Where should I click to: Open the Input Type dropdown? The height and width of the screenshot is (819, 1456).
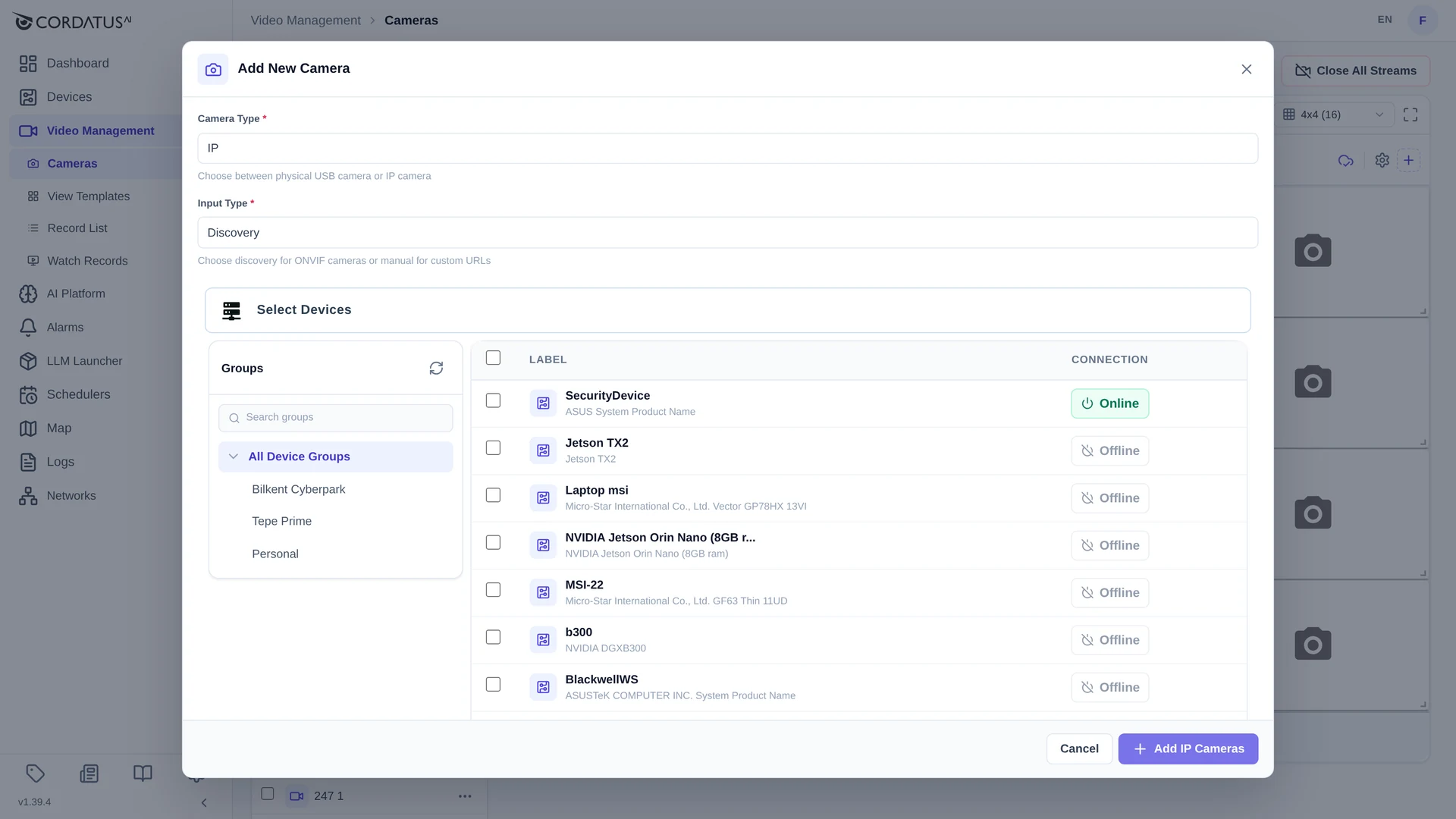pyautogui.click(x=727, y=233)
